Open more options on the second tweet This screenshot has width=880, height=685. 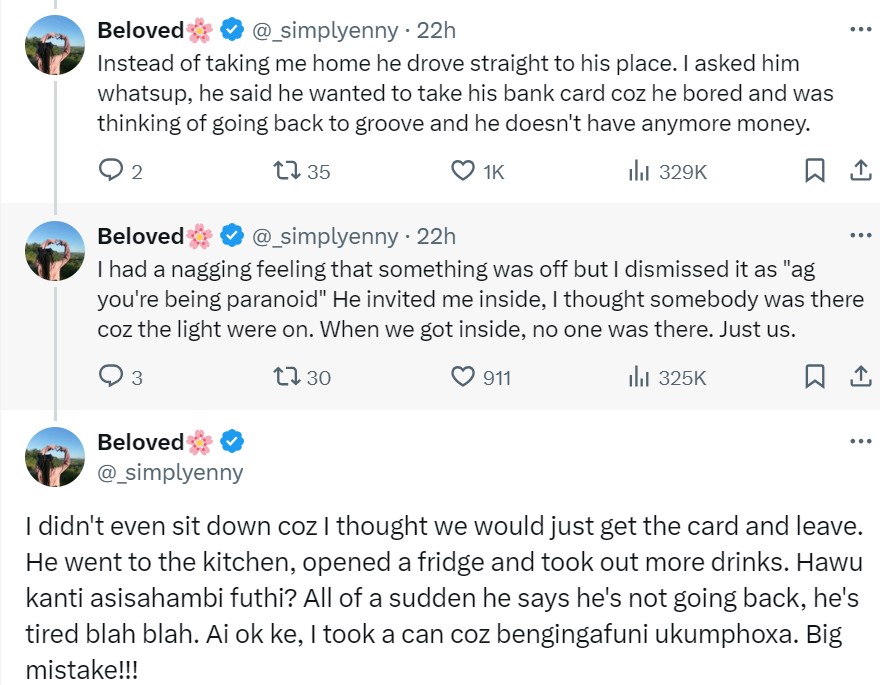coord(860,236)
